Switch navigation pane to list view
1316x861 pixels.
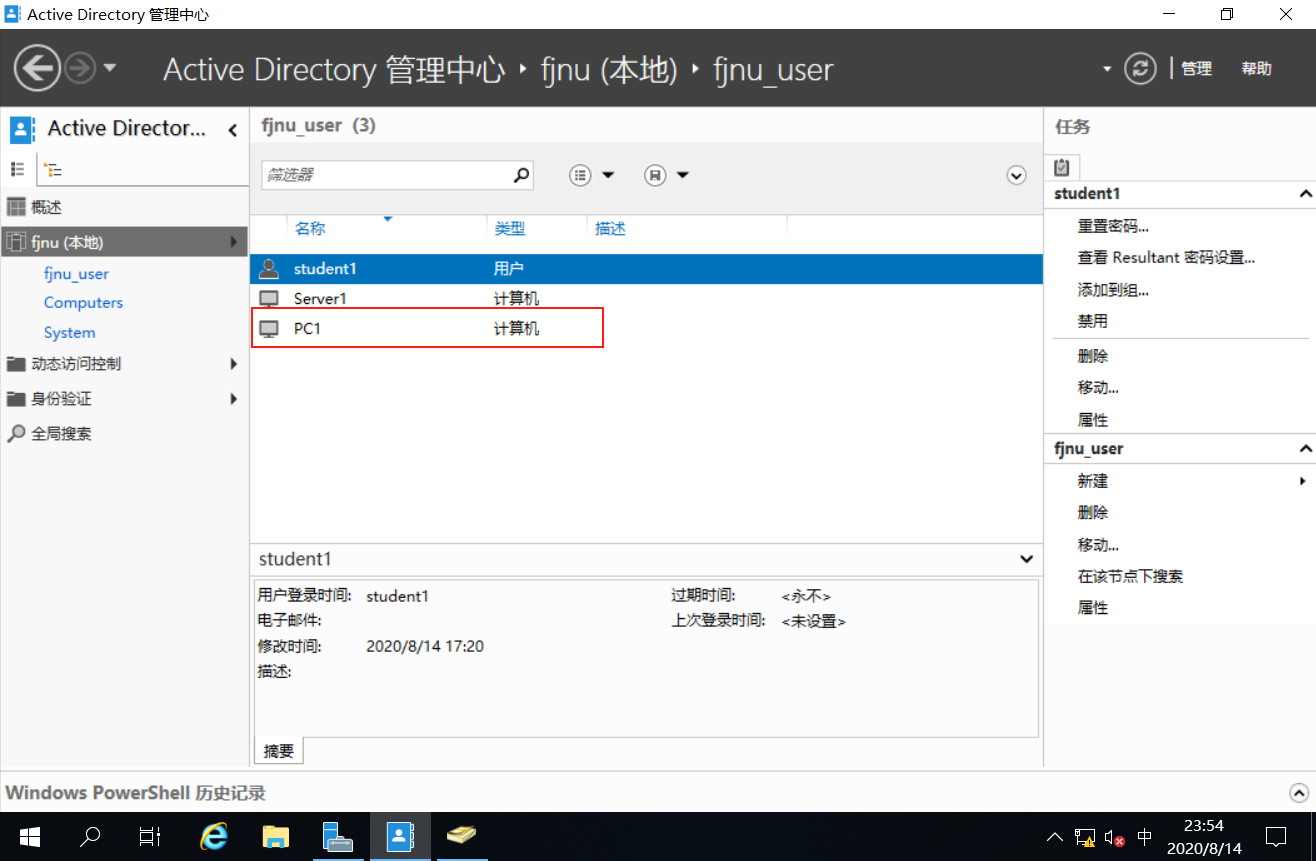(17, 170)
